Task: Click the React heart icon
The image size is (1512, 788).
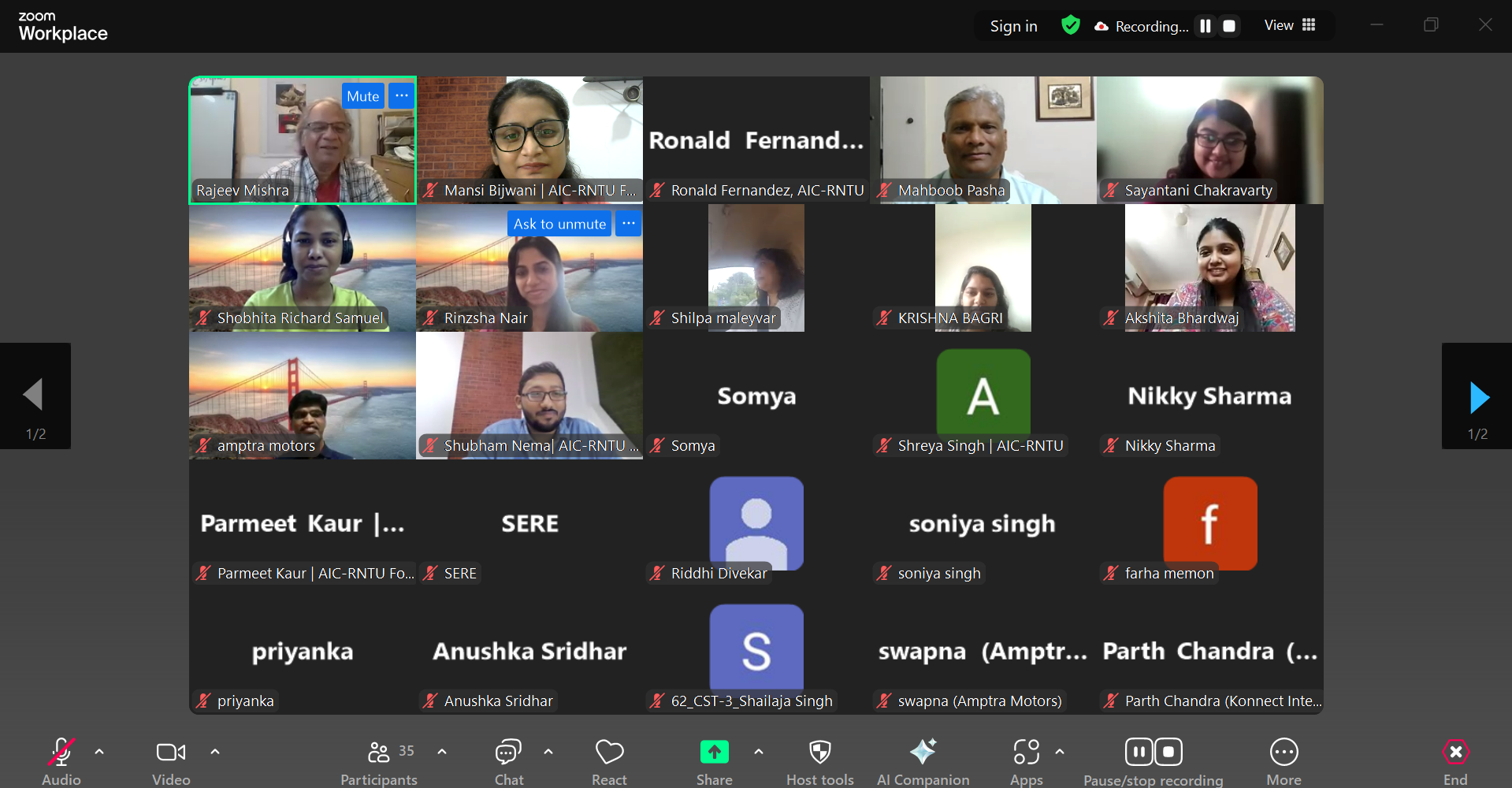Action: (609, 753)
